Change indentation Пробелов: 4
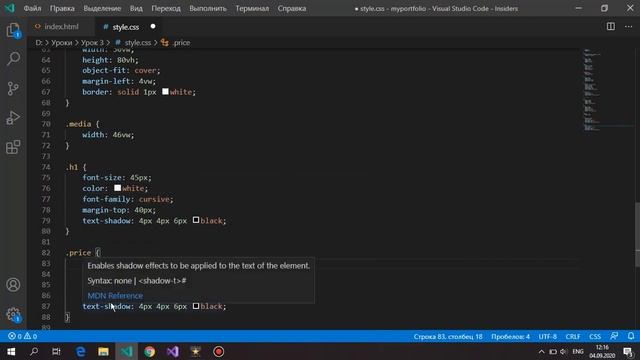The width and height of the screenshot is (640, 360). pyautogui.click(x=510, y=336)
